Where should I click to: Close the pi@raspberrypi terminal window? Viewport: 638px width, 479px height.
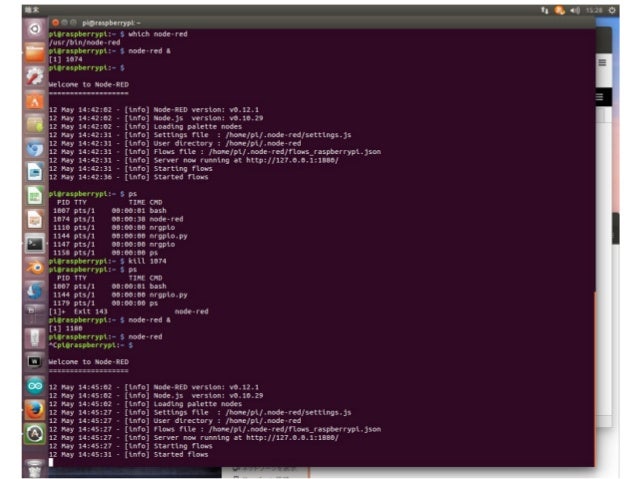(56, 23)
